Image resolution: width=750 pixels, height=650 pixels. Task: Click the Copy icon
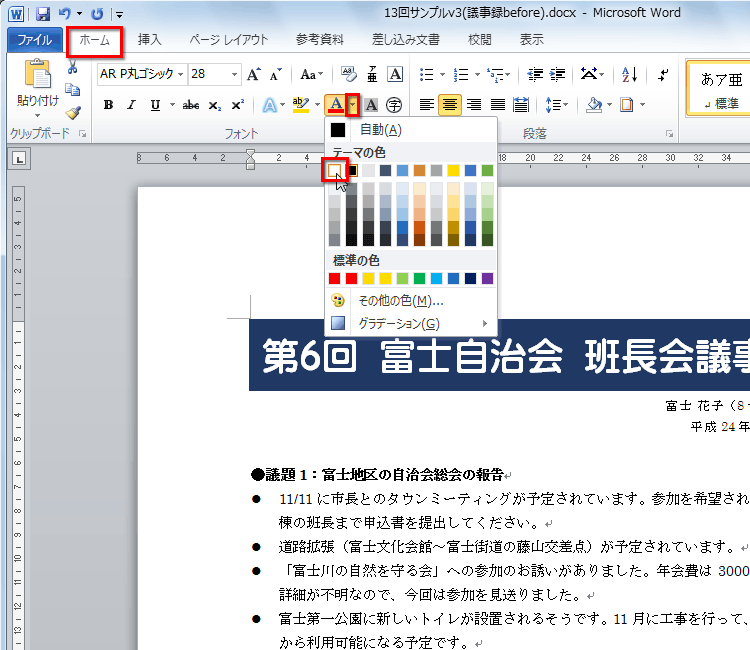[72, 90]
